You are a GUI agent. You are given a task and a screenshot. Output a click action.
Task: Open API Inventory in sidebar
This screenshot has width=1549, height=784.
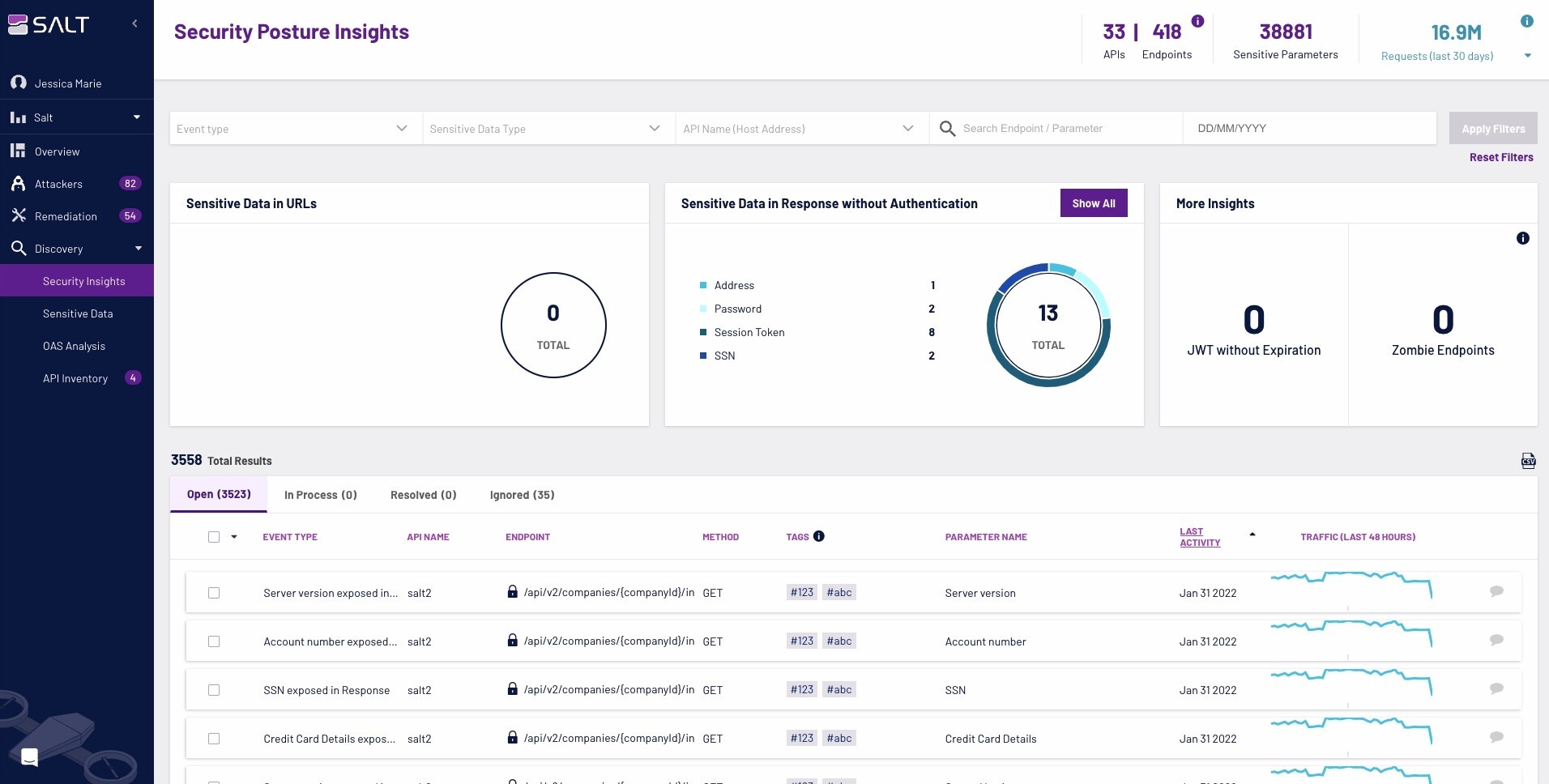pos(77,378)
